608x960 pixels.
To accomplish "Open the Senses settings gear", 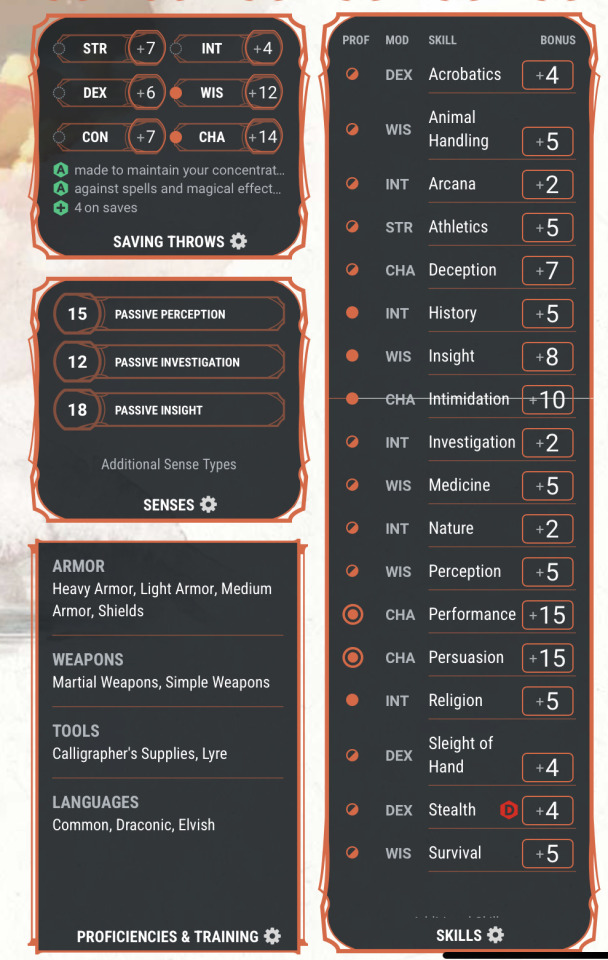I will (x=208, y=505).
